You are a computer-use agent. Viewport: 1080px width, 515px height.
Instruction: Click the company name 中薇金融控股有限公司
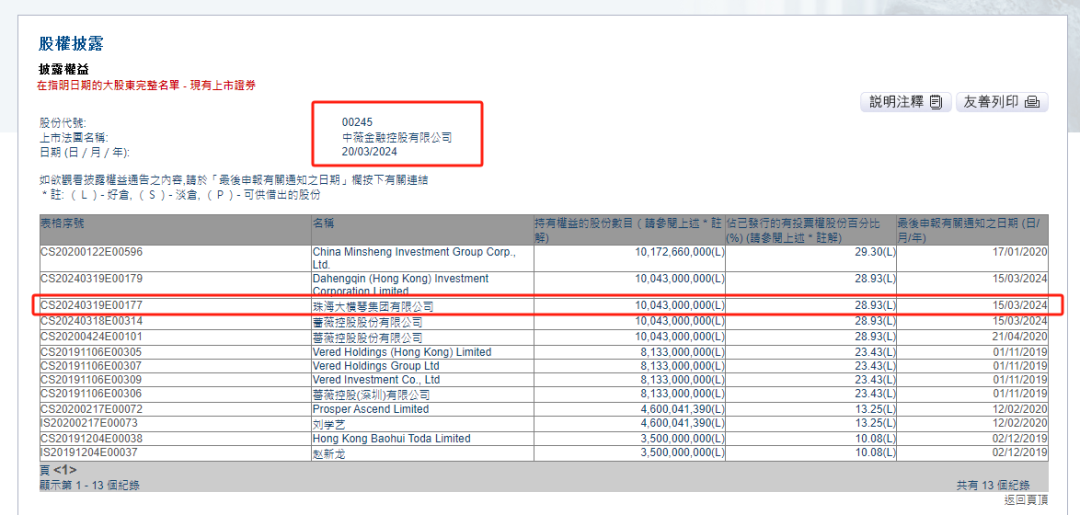point(397,138)
